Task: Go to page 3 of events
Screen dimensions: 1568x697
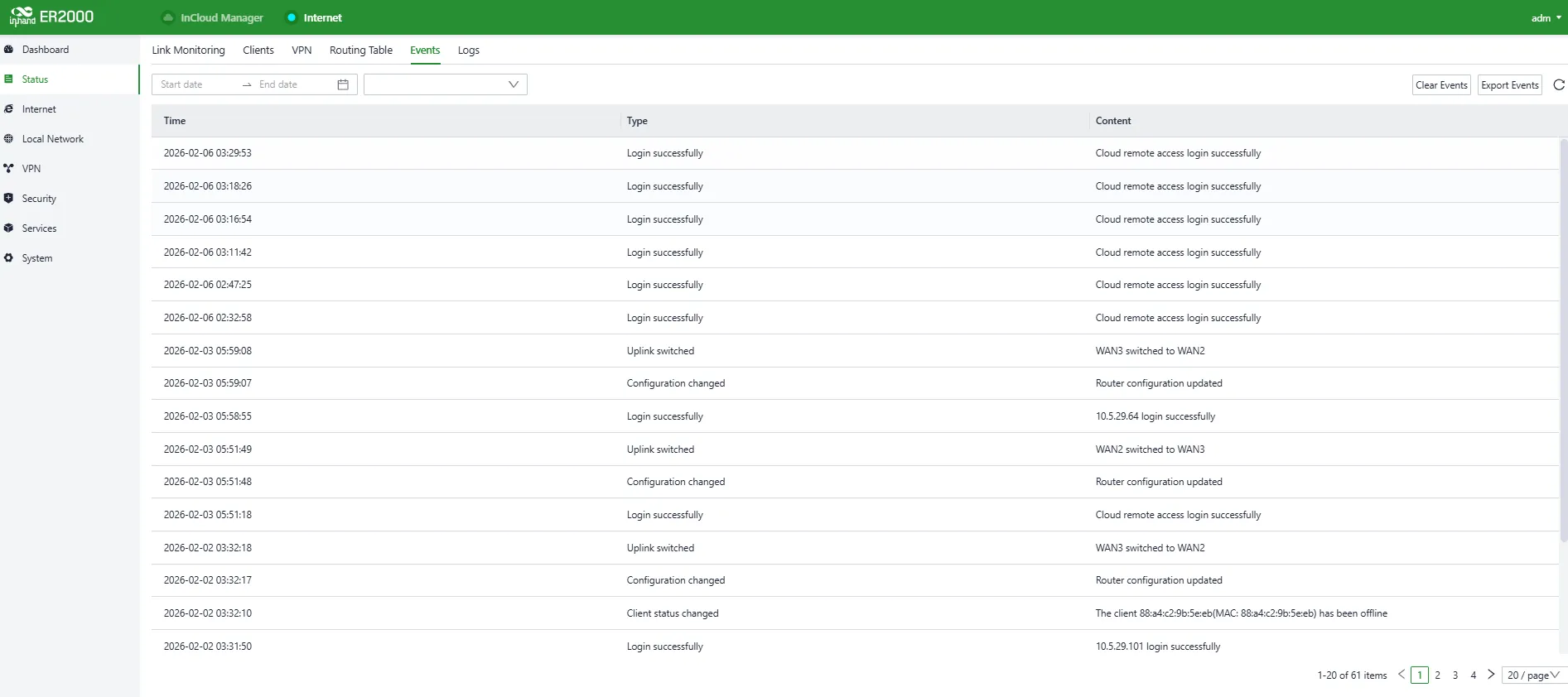Action: click(1455, 675)
